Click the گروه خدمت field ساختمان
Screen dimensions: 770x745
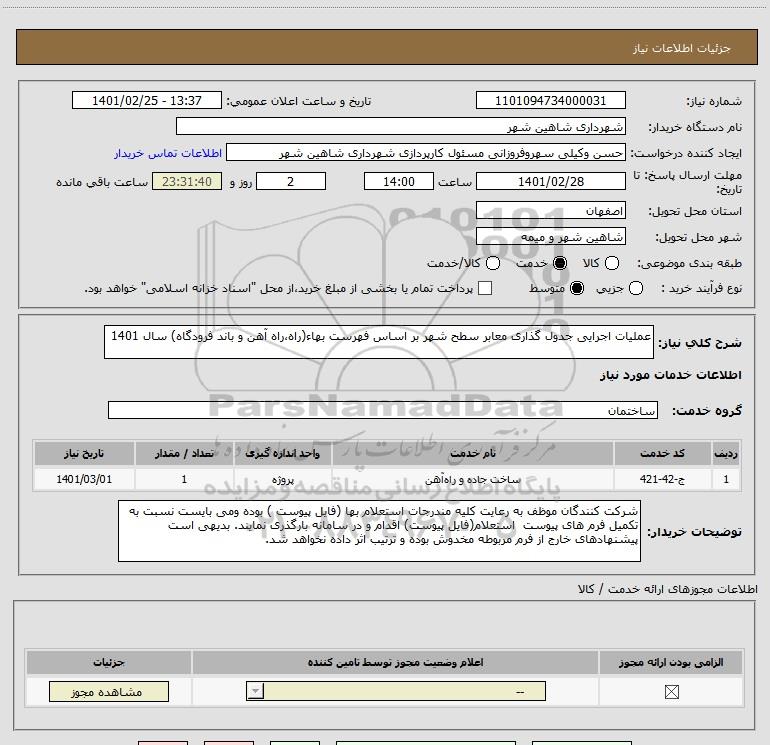pyautogui.click(x=383, y=410)
